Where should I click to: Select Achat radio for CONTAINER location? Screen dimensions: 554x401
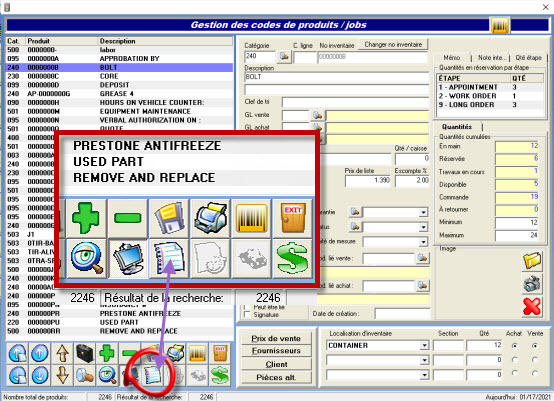514,346
